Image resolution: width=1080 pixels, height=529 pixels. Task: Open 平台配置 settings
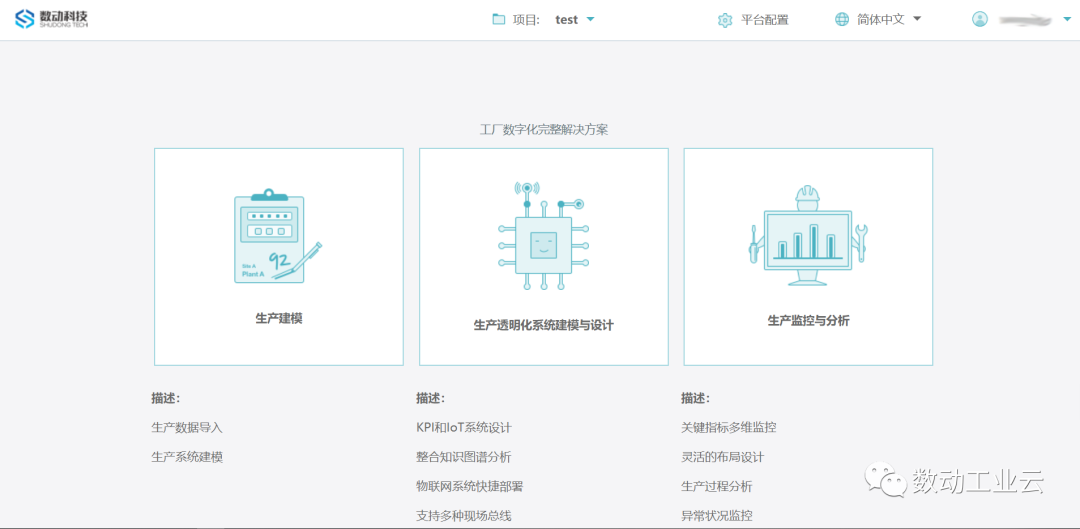pos(765,20)
